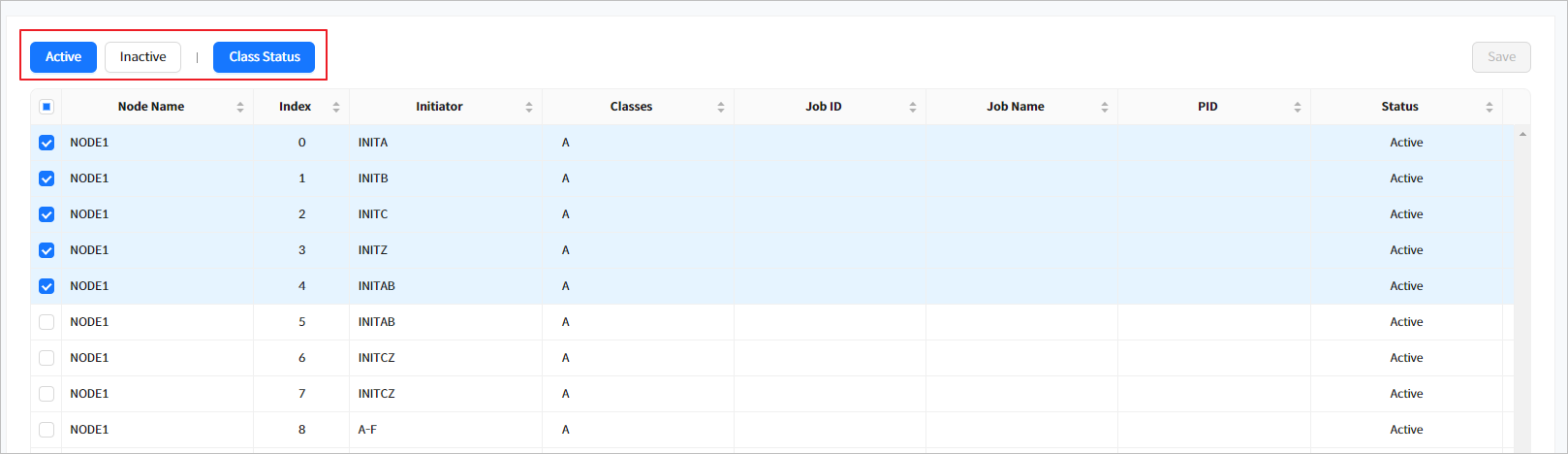Uncheck the INITA row checkbox
This screenshot has width=1568, height=454.
point(47,143)
